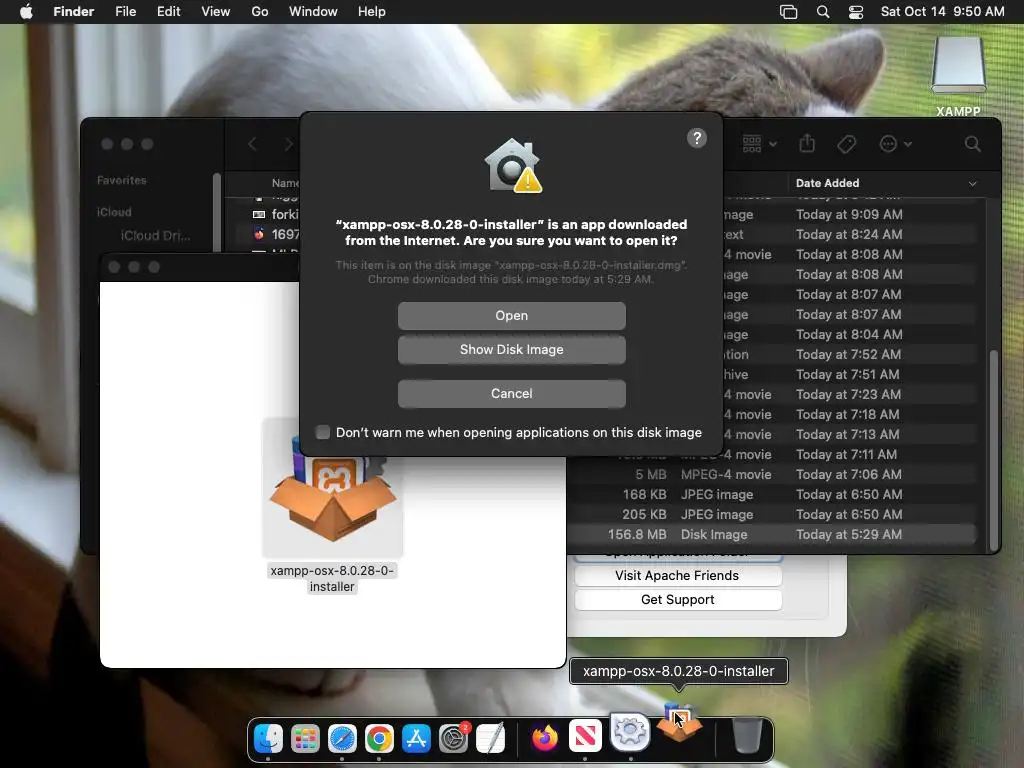Open Stage Manager menu bar icon
Viewport: 1024px width, 768px height.
tap(788, 12)
